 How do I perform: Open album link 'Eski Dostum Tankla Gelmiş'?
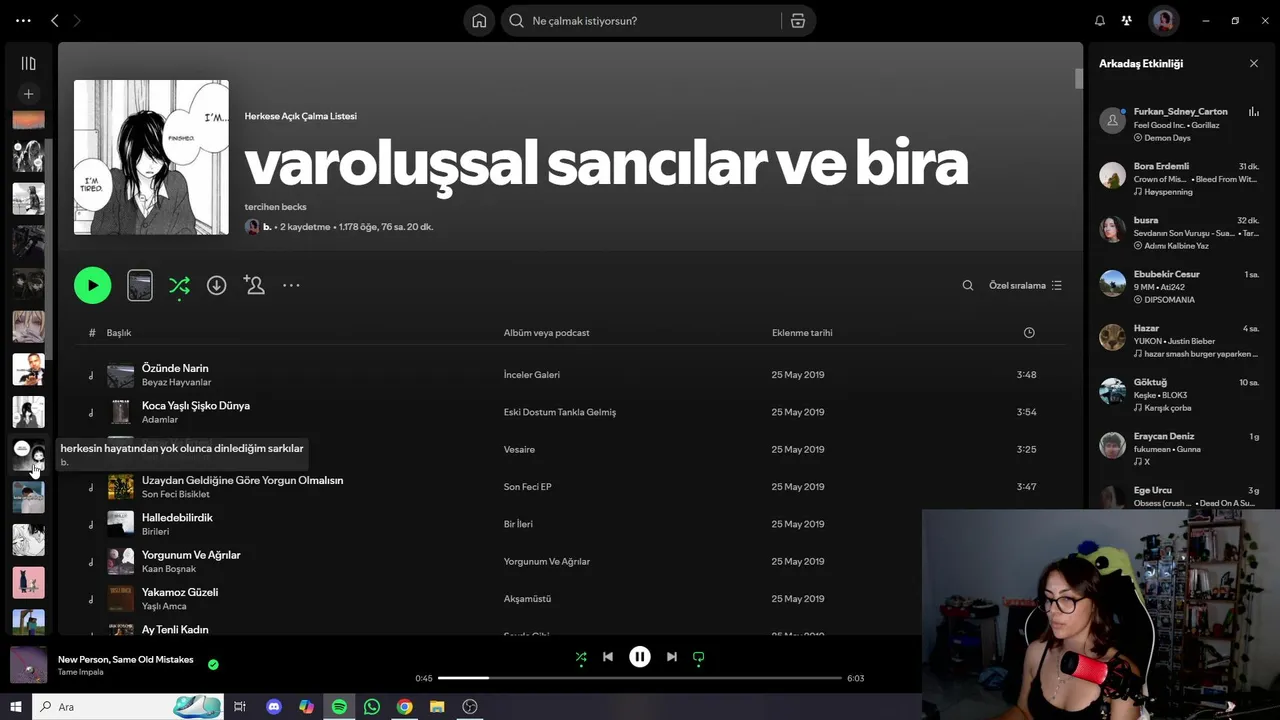(x=559, y=412)
